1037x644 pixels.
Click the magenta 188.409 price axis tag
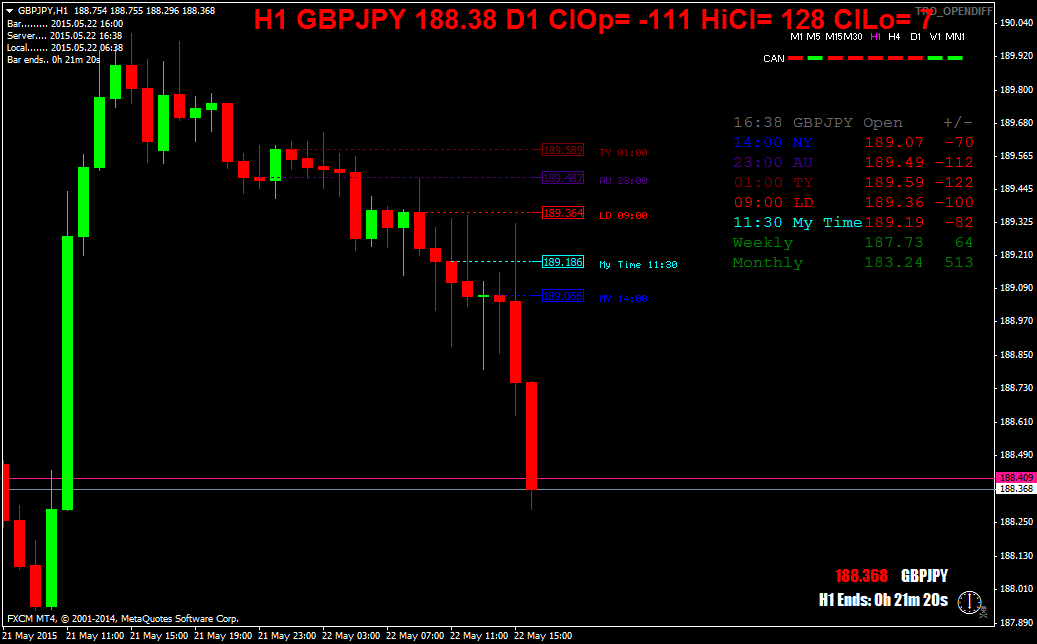point(1015,477)
